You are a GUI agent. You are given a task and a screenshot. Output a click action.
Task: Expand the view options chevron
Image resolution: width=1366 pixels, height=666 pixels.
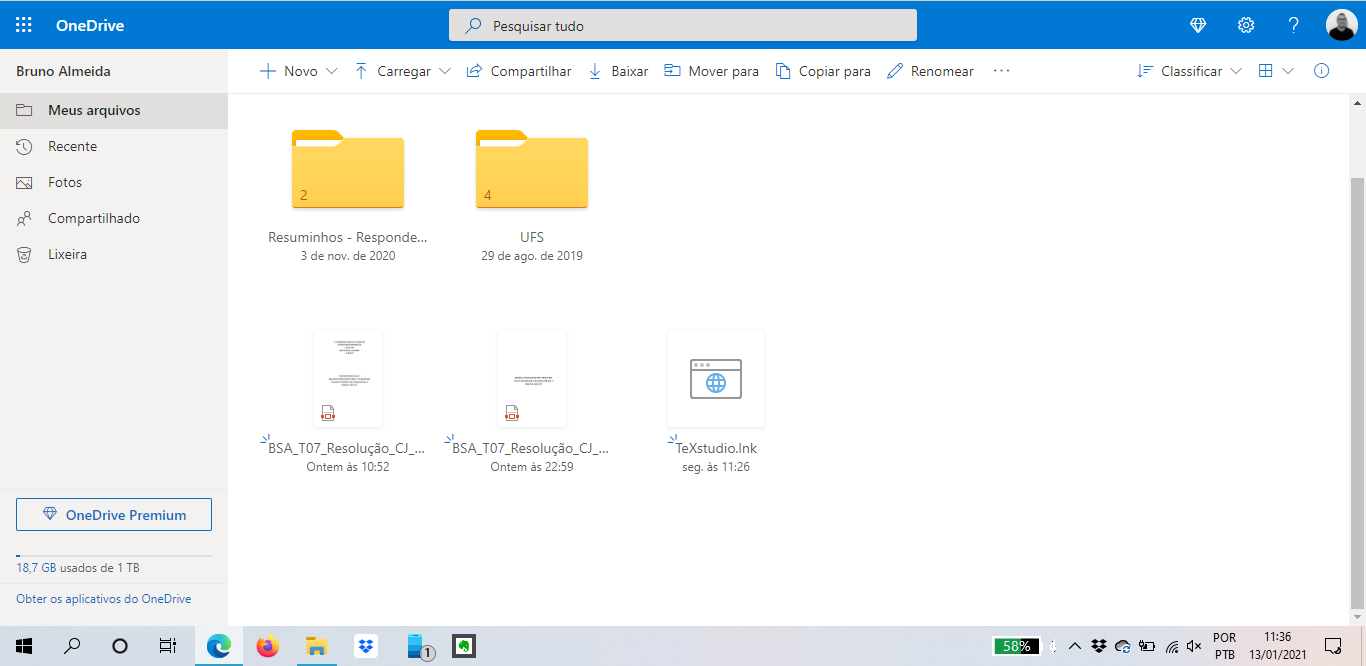pos(1288,71)
